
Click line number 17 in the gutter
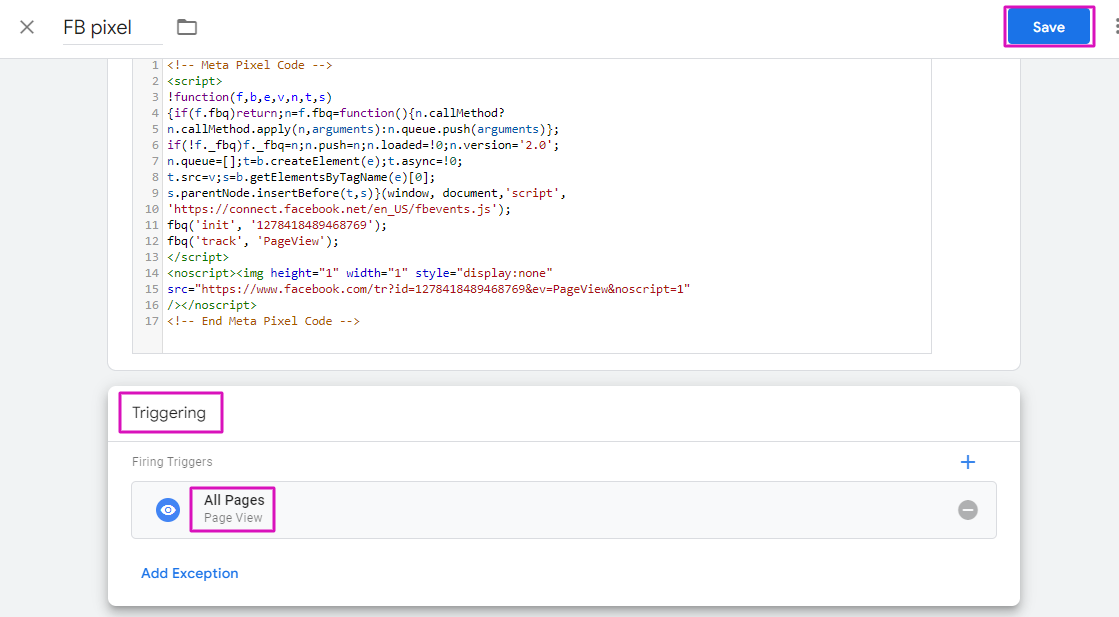(x=151, y=322)
